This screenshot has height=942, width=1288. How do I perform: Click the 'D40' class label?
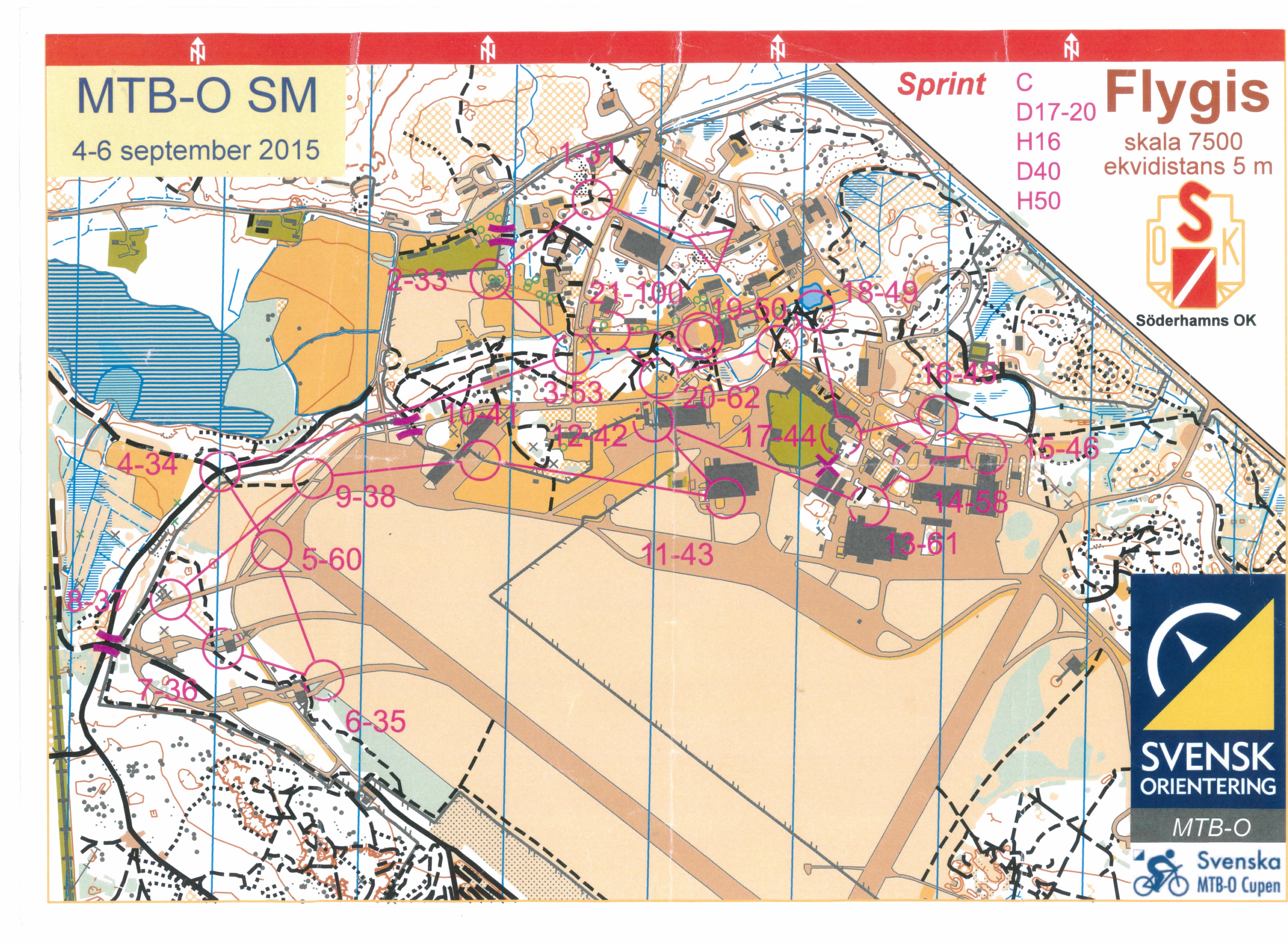pos(1039,171)
